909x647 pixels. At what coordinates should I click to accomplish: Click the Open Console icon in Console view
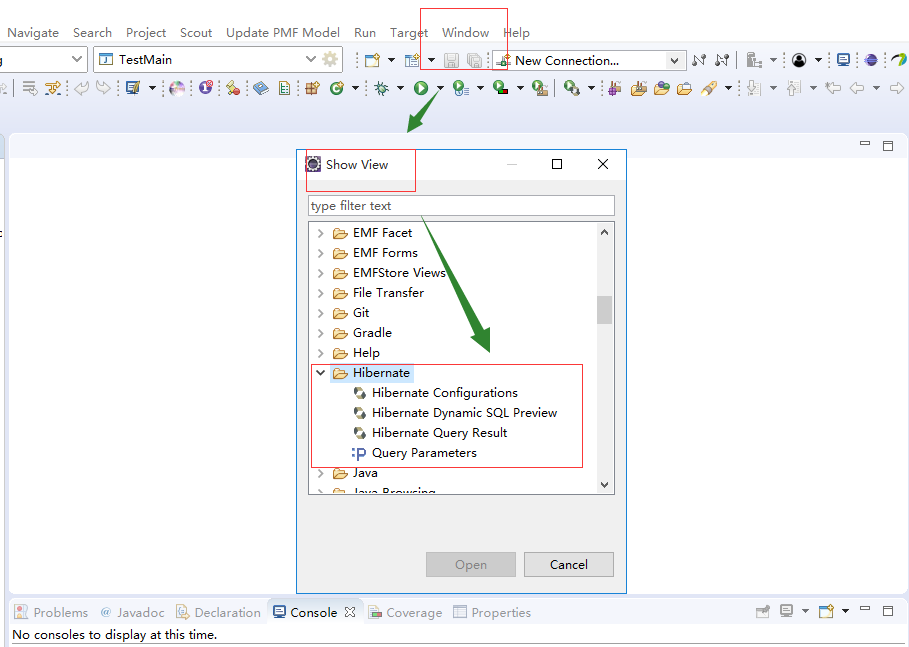click(826, 611)
